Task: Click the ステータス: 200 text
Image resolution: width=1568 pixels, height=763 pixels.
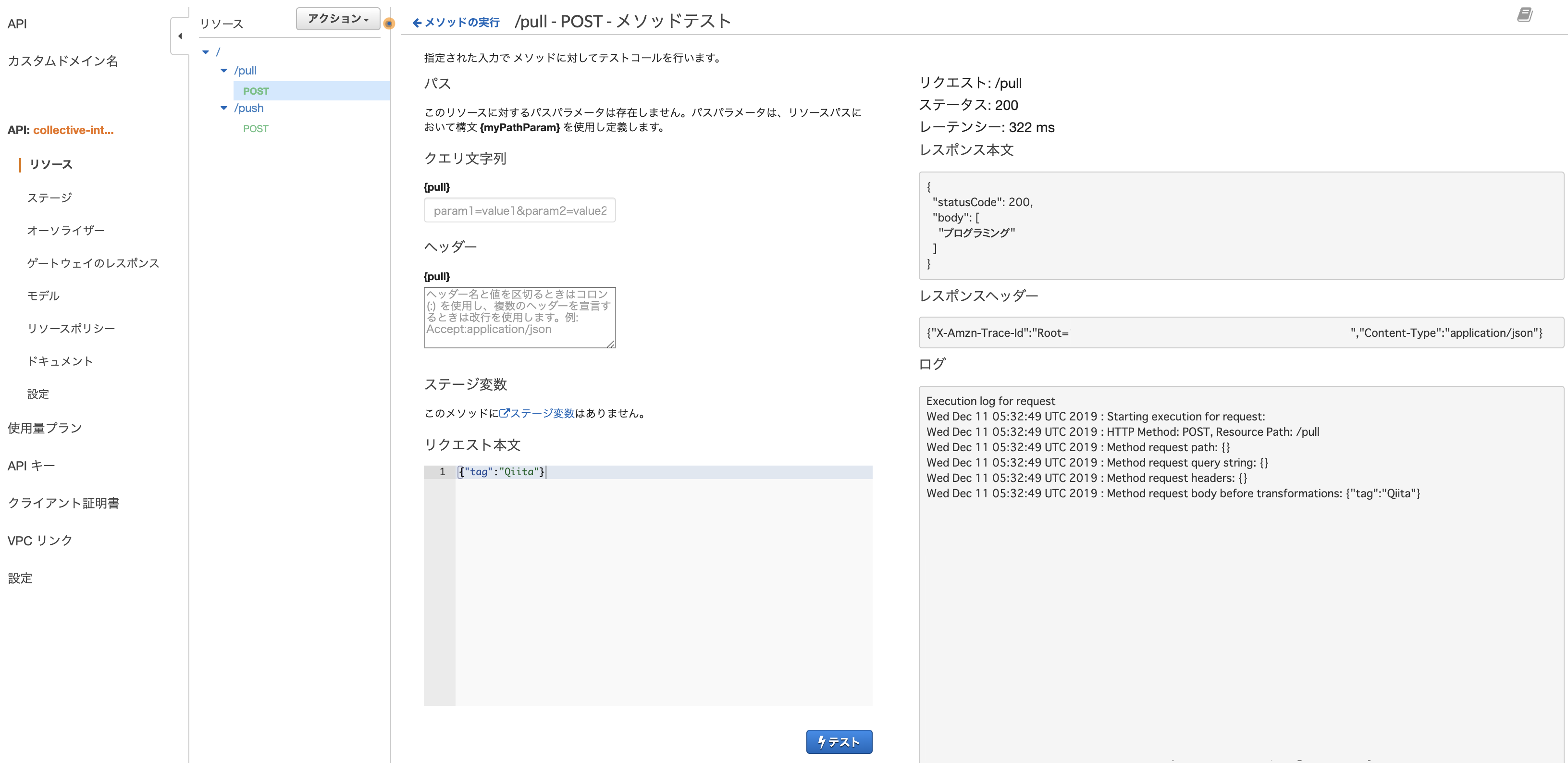Action: pyautogui.click(x=968, y=105)
